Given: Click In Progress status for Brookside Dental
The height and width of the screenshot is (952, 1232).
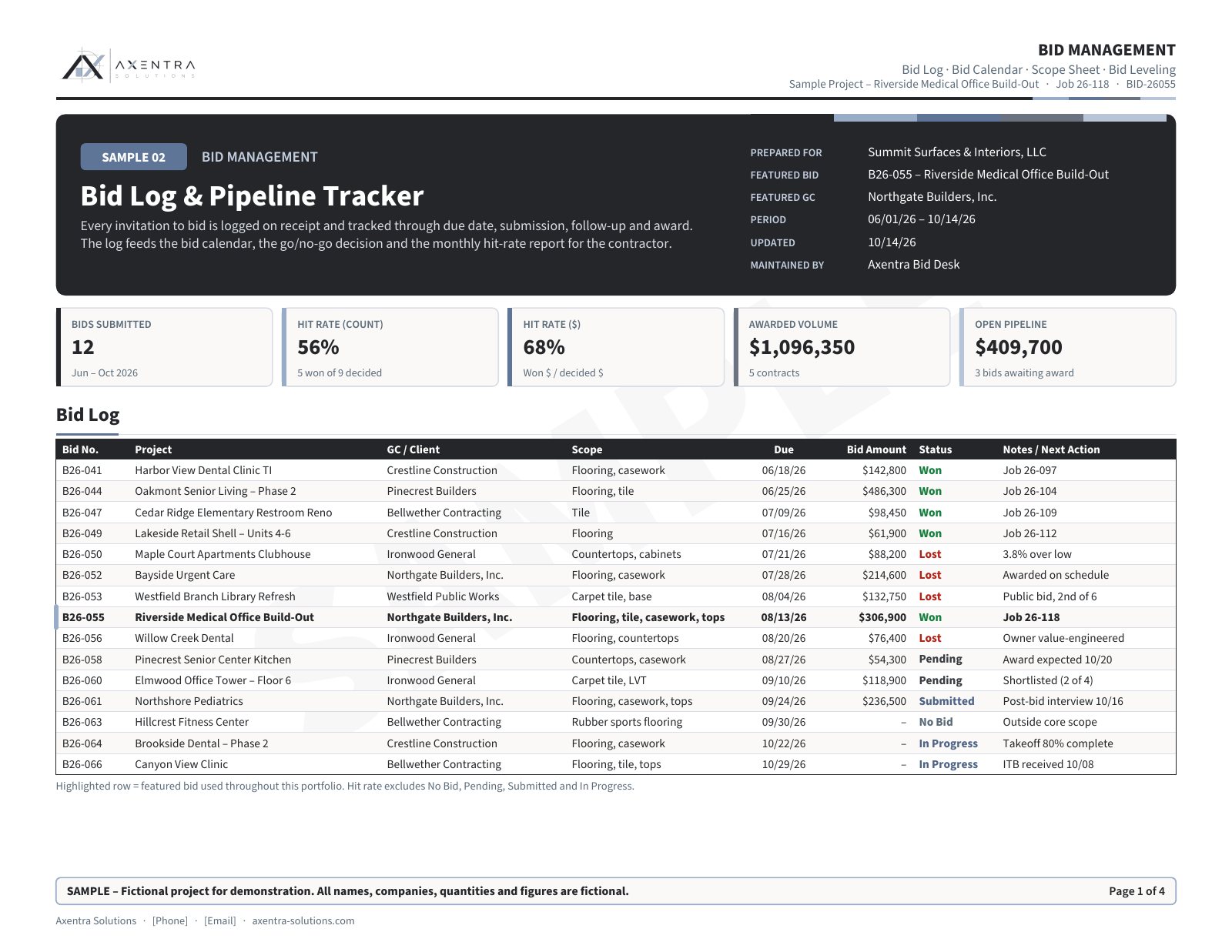Looking at the screenshot, I should 948,743.
